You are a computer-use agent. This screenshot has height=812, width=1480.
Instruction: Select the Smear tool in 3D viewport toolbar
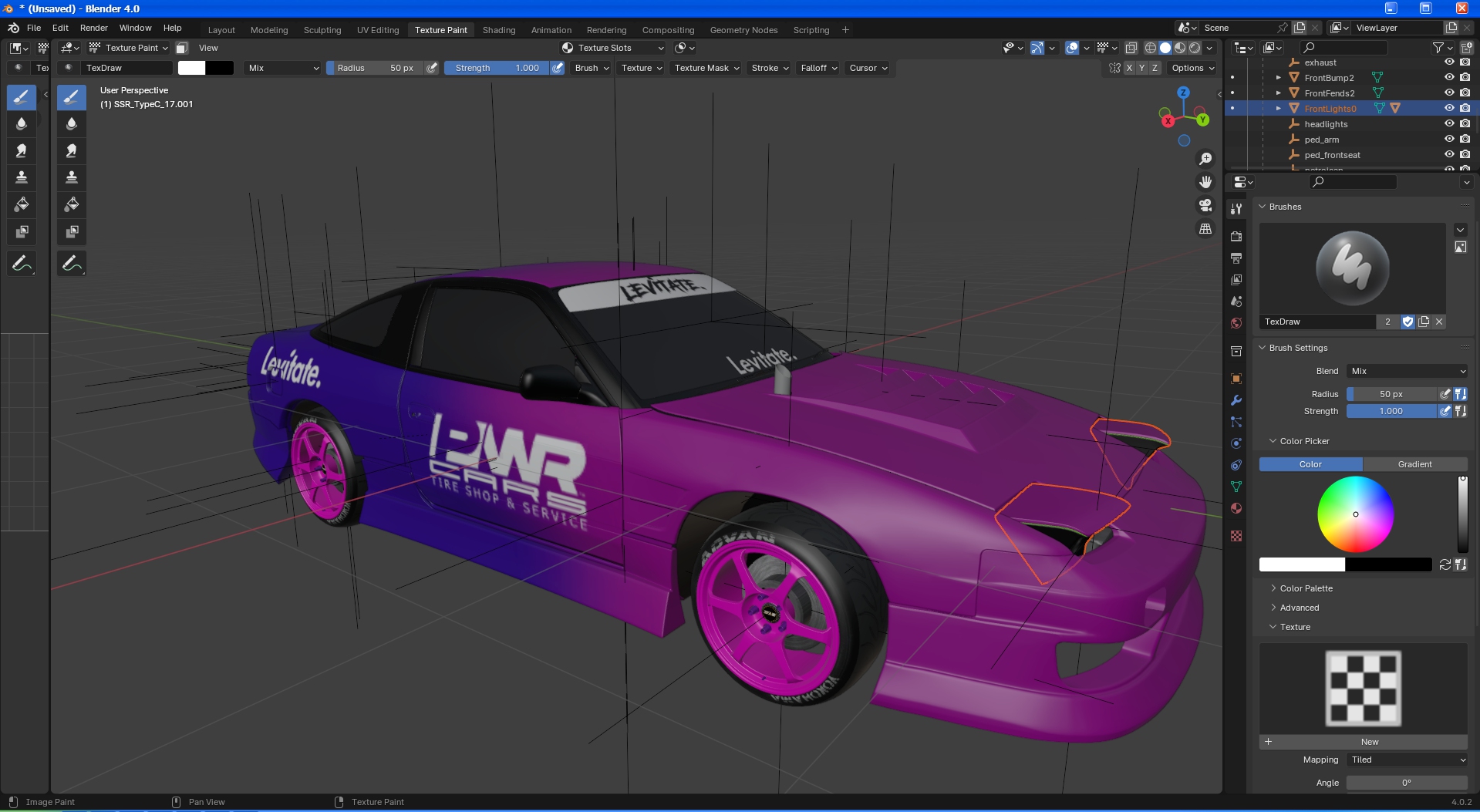pos(72,151)
